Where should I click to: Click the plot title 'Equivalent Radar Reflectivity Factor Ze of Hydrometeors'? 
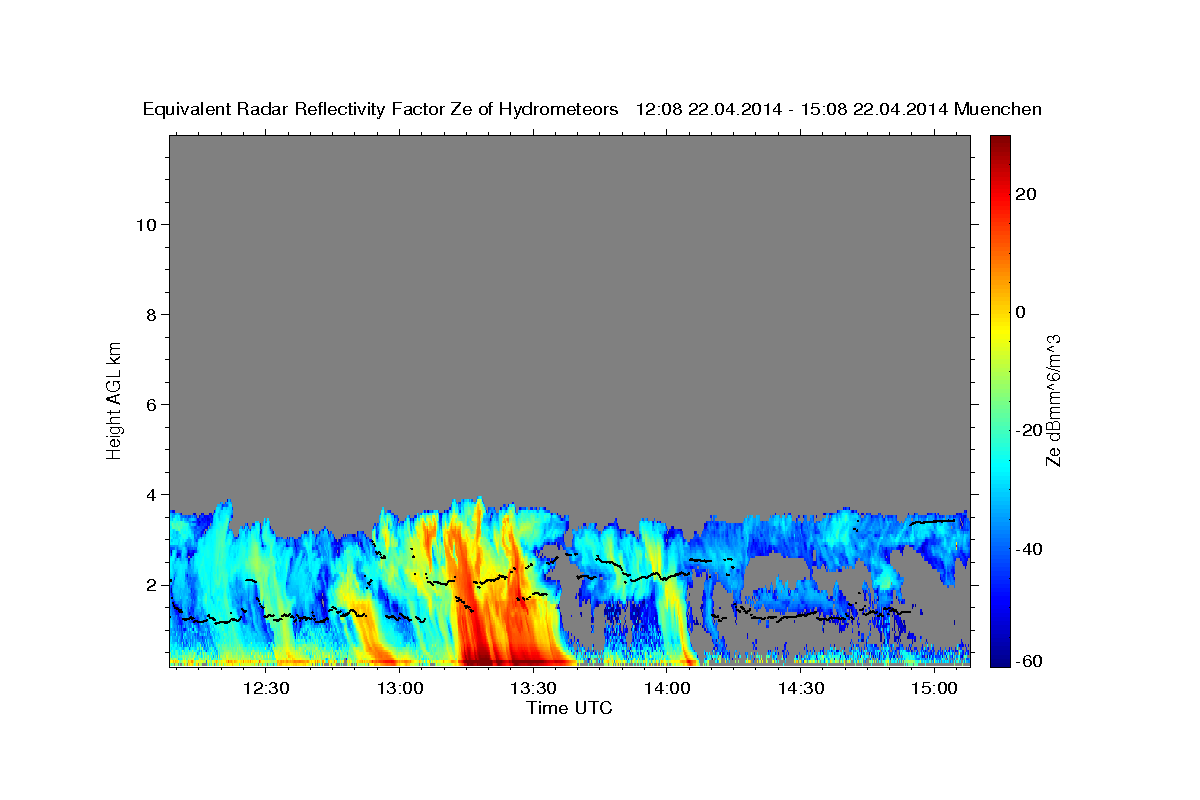380,110
